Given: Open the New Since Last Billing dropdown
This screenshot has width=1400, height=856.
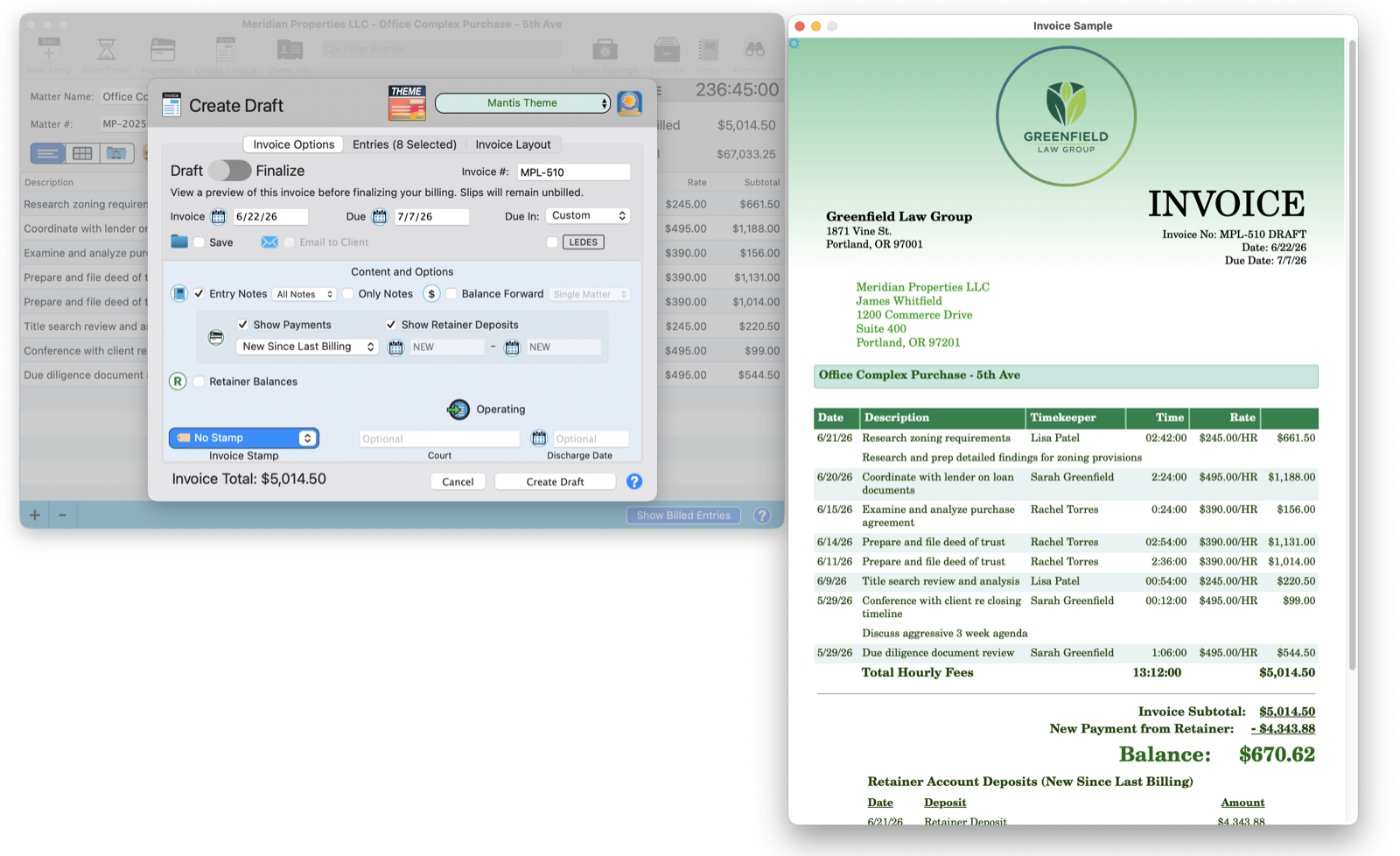Looking at the screenshot, I should coord(307,347).
